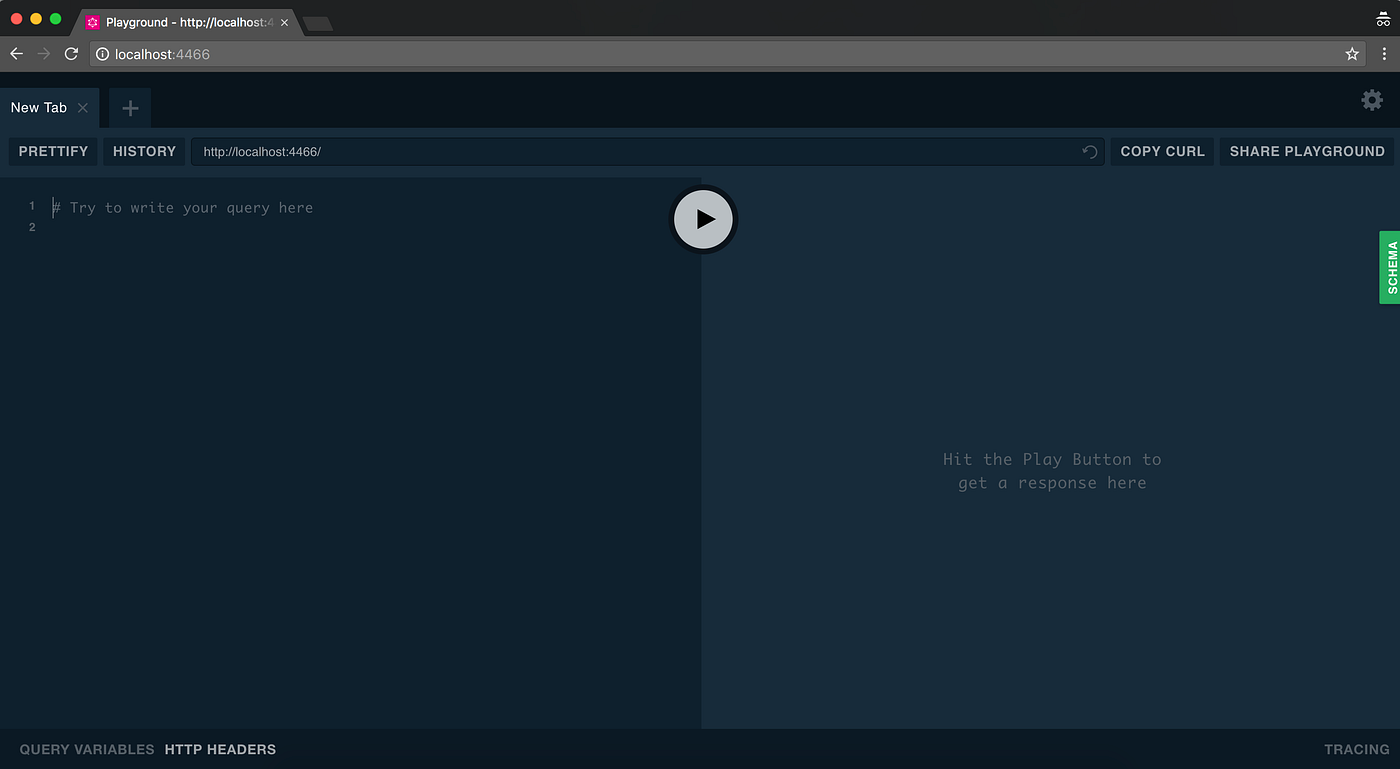Click the reload endpoint schema icon
Screen dimensions: 1400x769
1089,151
